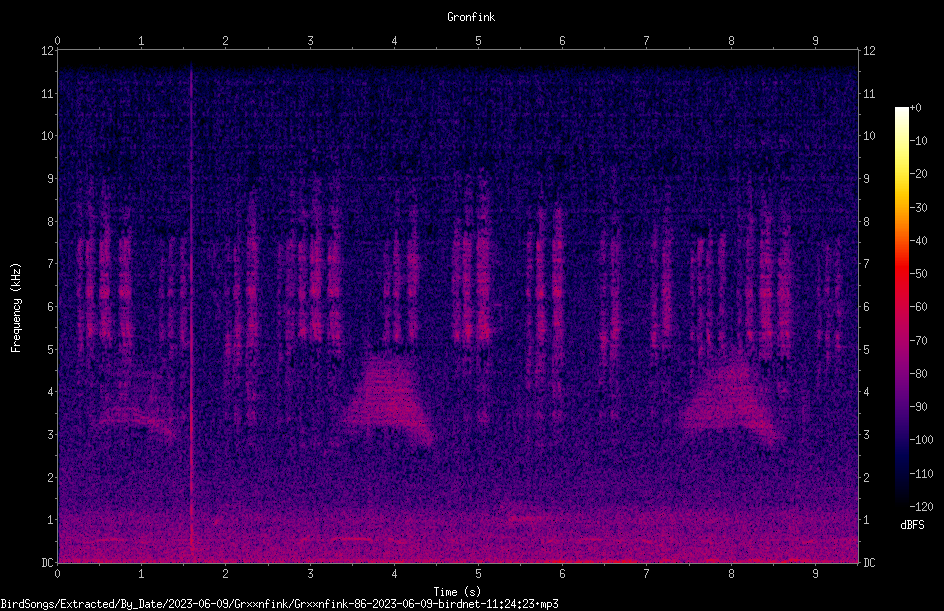
Task: Click the -70 label on the color scale
Action: click(918, 341)
